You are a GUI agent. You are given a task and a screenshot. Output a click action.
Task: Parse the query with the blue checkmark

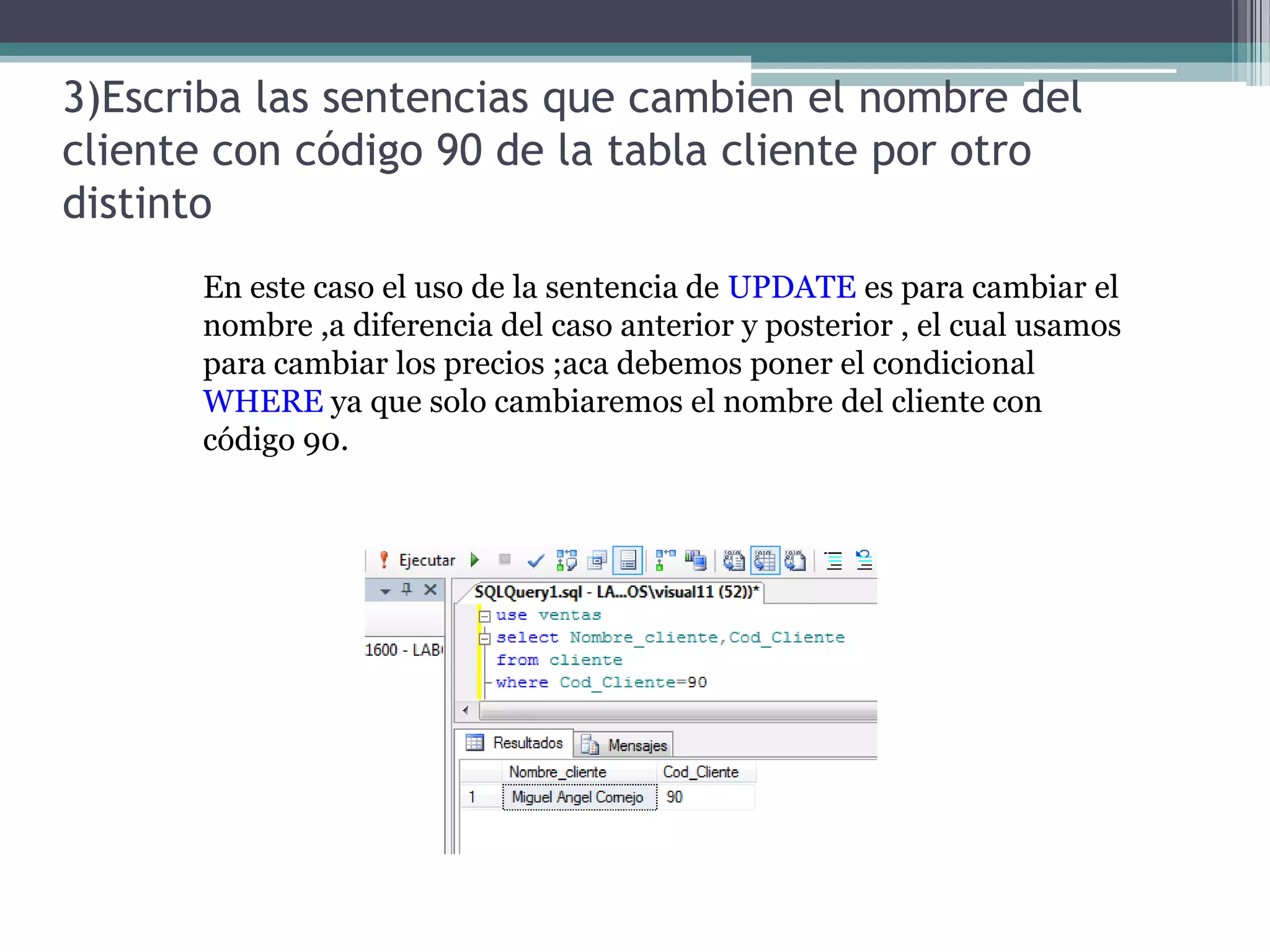[x=535, y=561]
